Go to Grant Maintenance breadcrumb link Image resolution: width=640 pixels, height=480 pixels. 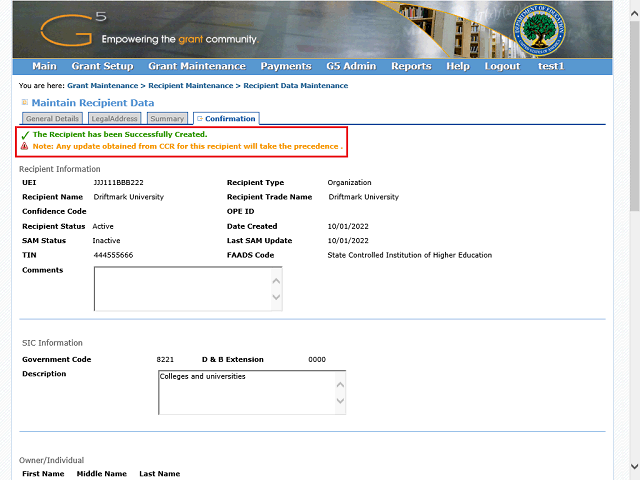pos(102,86)
